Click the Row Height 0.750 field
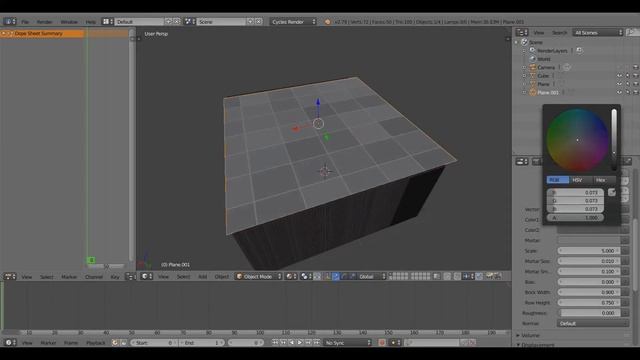Image resolution: width=640 pixels, height=360 pixels. (589, 302)
